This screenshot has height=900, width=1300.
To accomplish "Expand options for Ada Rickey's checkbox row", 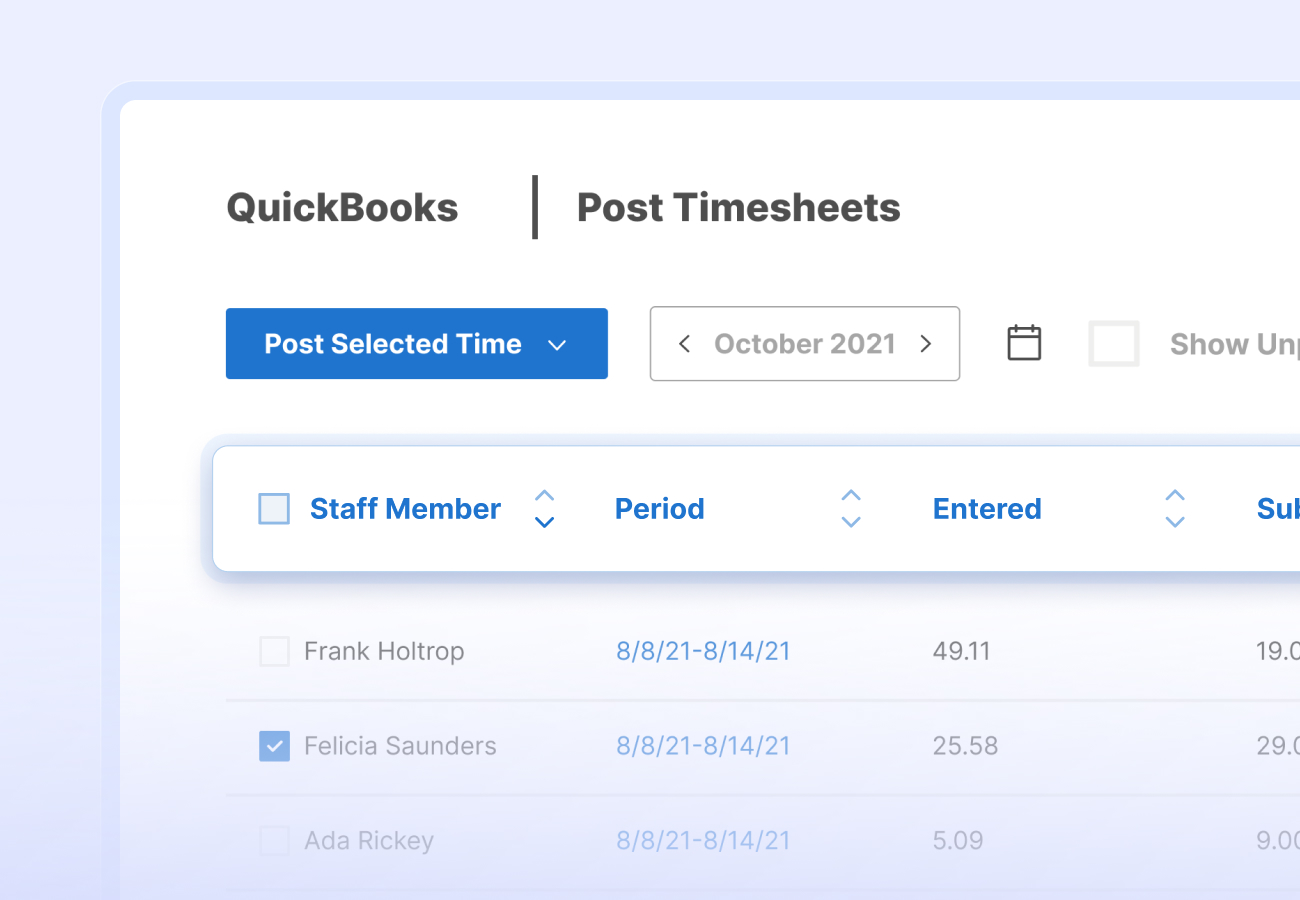I will [274, 841].
